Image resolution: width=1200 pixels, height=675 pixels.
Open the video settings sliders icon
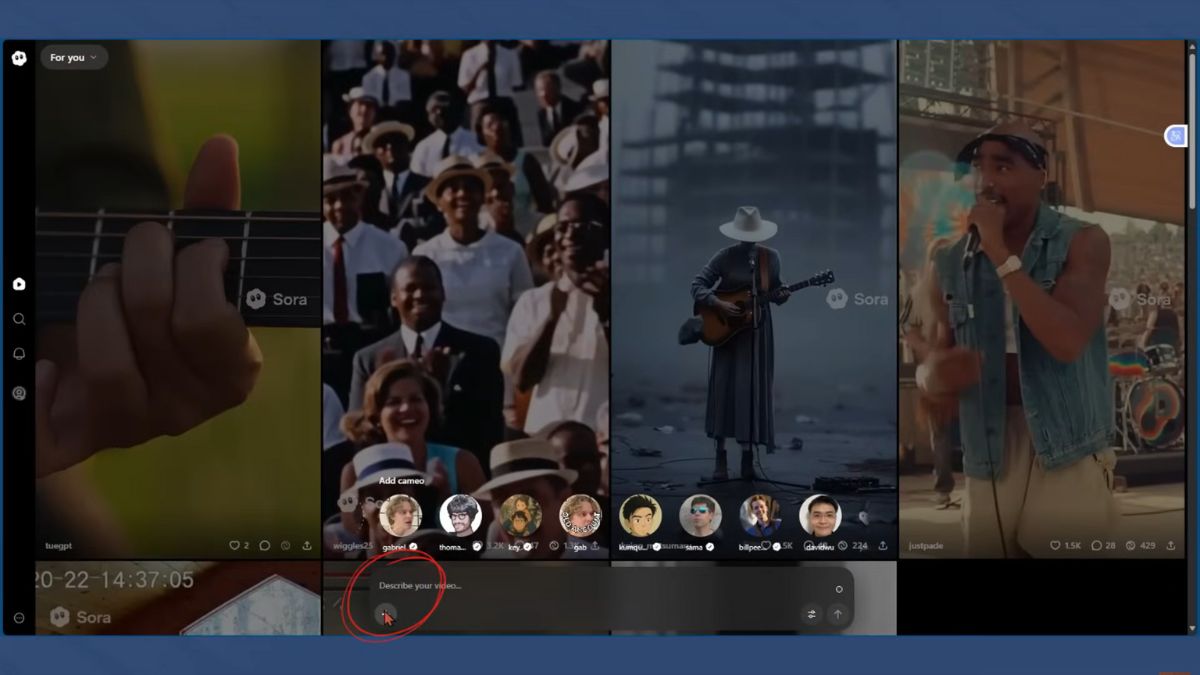811,614
